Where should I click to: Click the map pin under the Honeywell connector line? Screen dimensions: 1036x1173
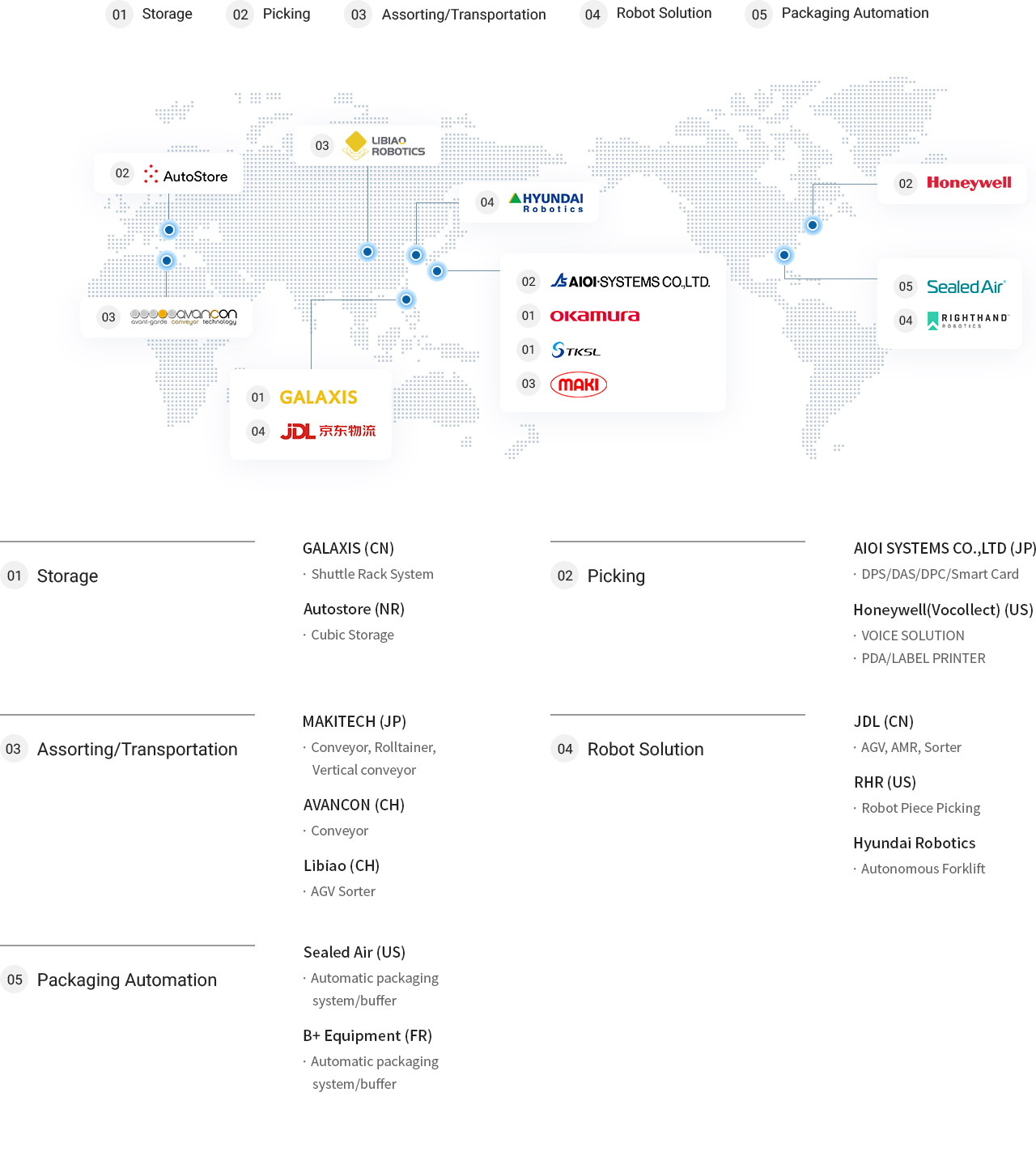point(813,225)
